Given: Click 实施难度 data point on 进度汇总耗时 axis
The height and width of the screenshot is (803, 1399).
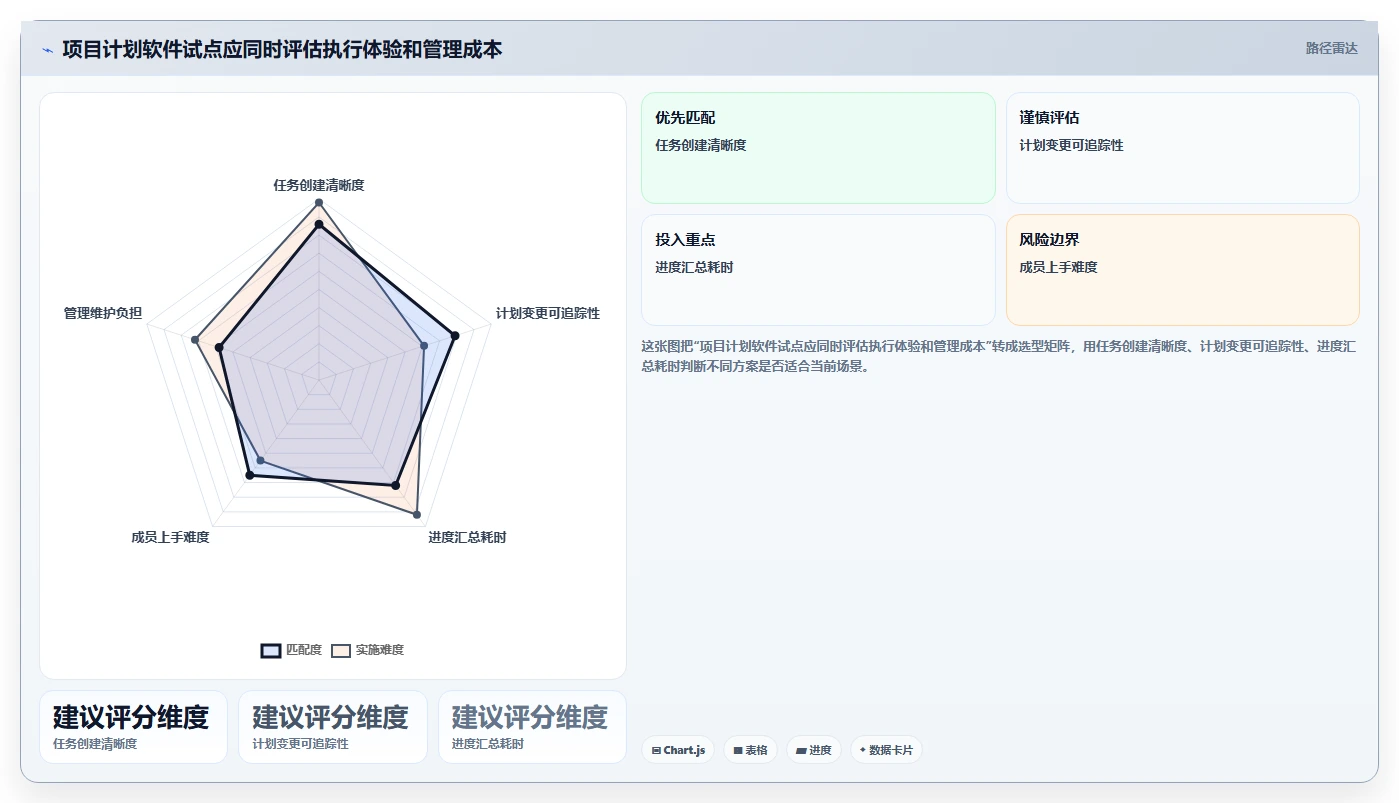Looking at the screenshot, I should (x=417, y=515).
